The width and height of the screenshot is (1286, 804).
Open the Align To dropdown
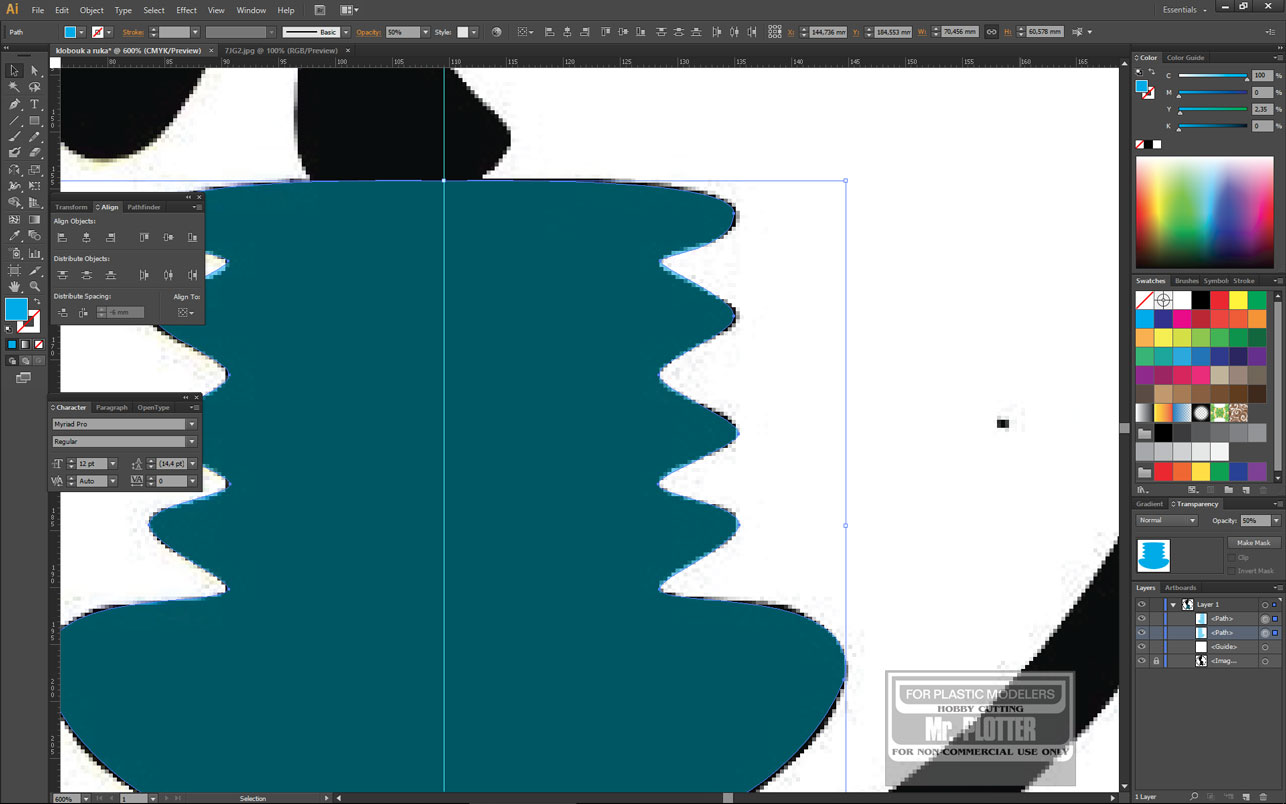point(185,312)
